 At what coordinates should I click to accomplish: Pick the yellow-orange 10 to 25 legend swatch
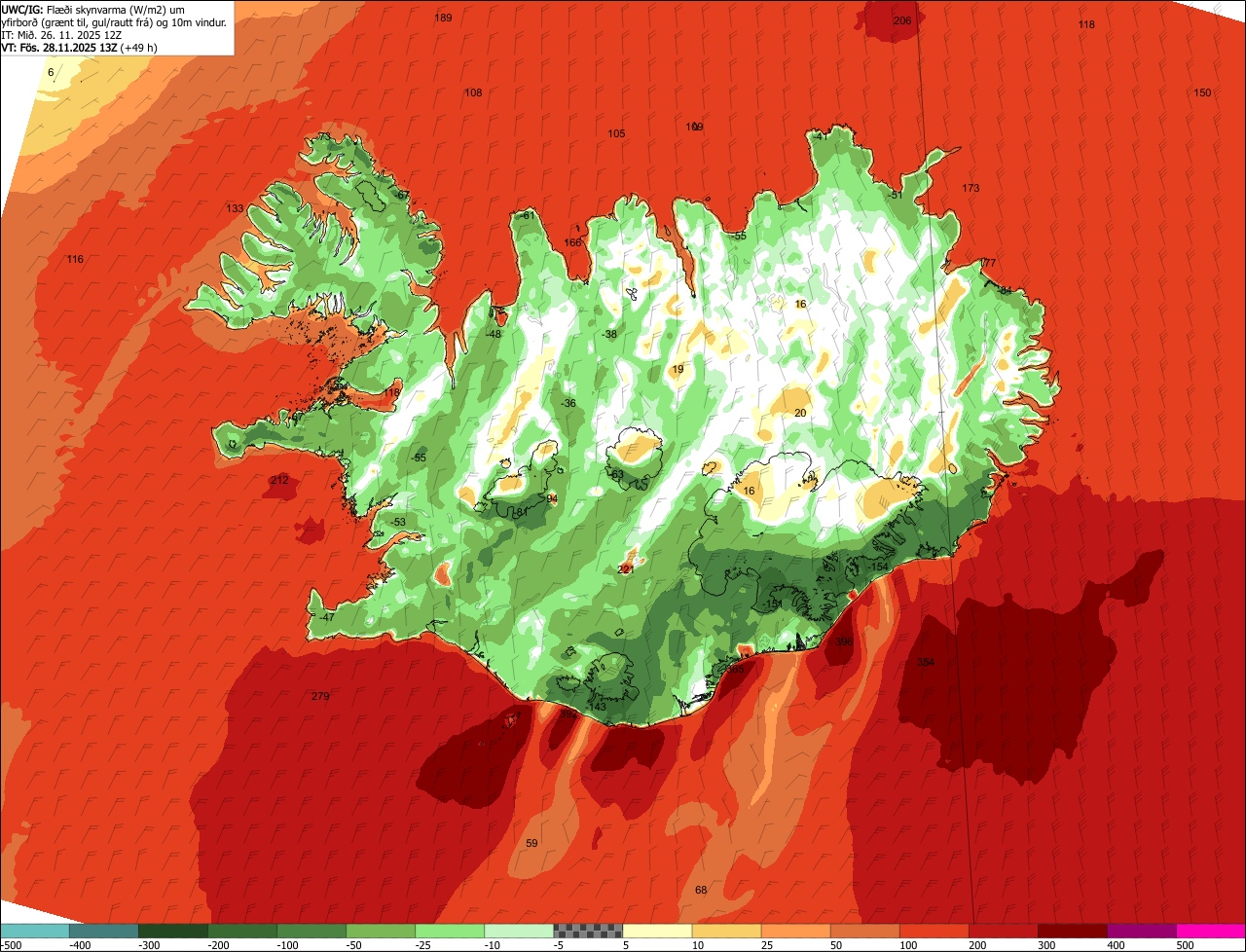click(726, 931)
